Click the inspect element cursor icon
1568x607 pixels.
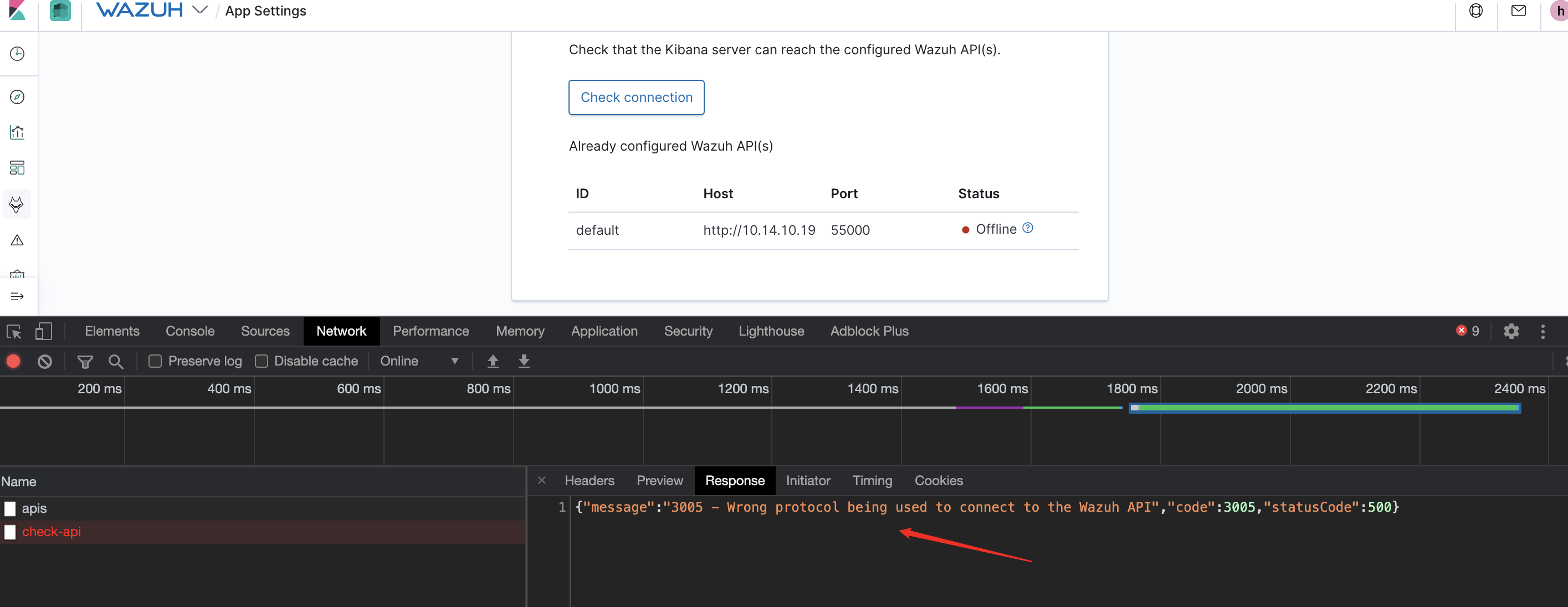(13, 332)
